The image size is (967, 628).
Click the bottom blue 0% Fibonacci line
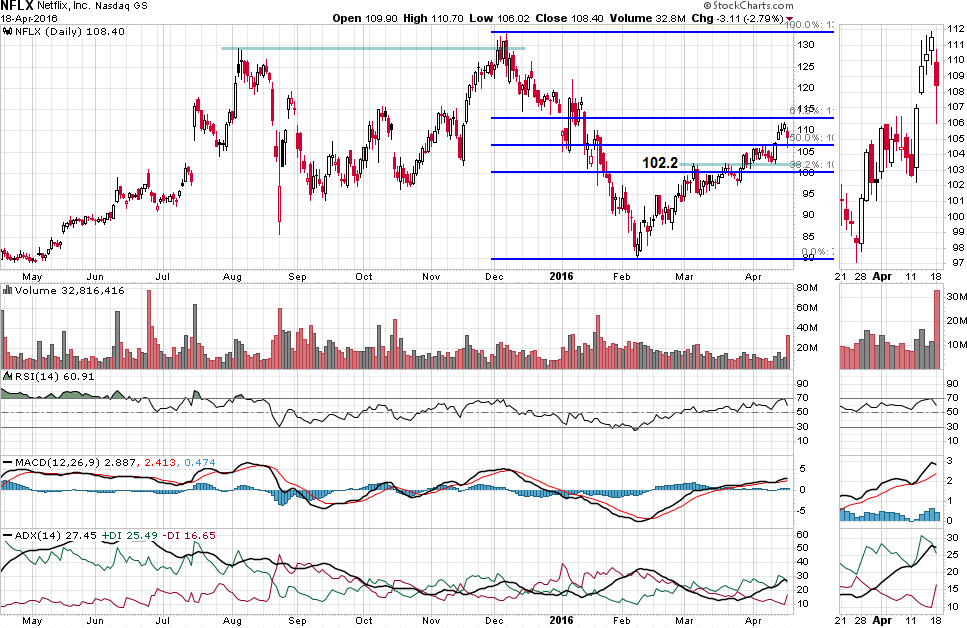(662, 258)
